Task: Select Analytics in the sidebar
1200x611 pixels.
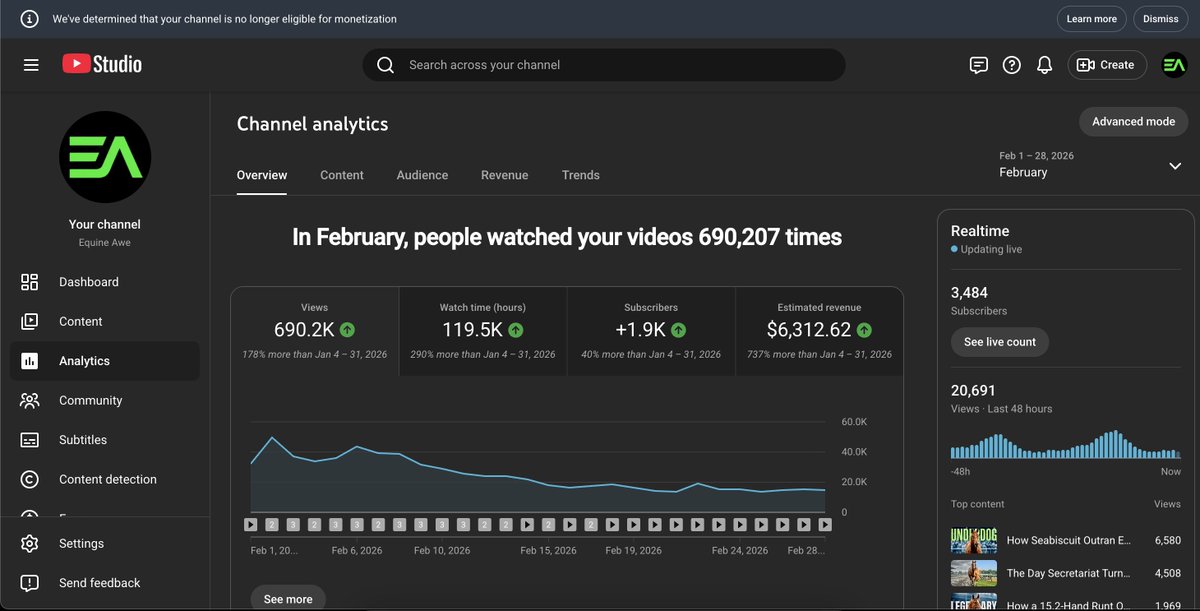Action: 105,361
